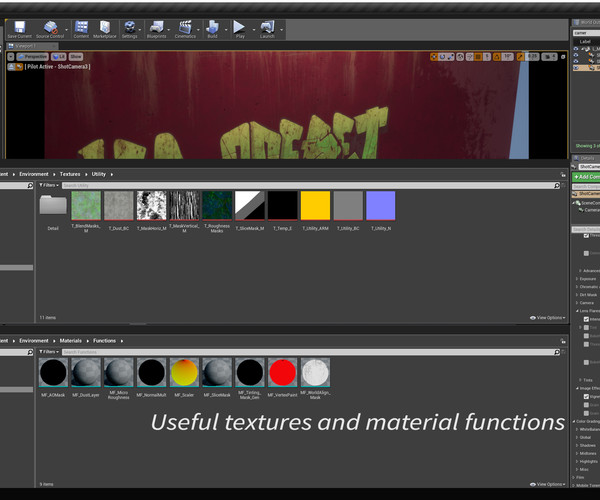Click the Build toolbar icon
Viewport: 600px width, 500px height.
coord(212,29)
